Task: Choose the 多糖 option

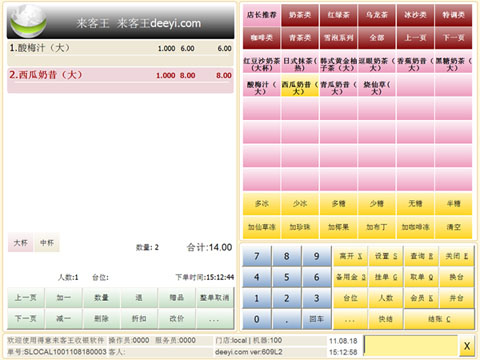Action: point(338,204)
